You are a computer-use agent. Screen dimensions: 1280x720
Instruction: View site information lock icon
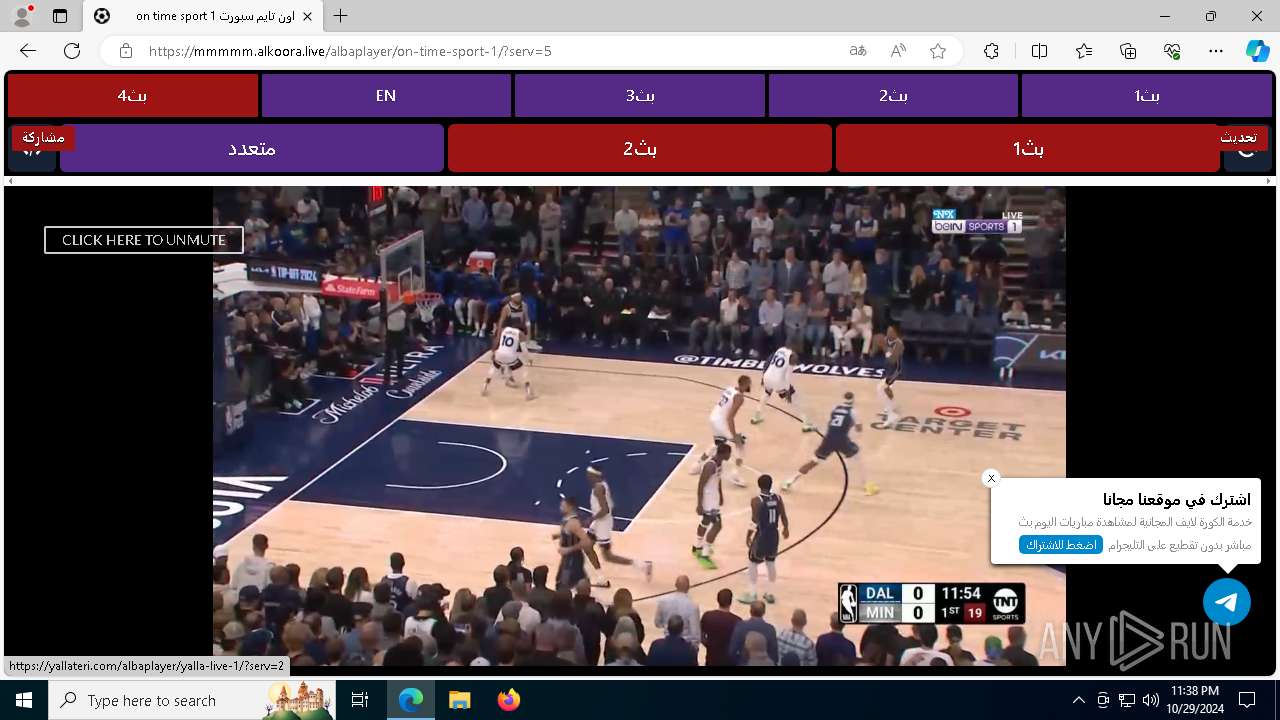[126, 51]
